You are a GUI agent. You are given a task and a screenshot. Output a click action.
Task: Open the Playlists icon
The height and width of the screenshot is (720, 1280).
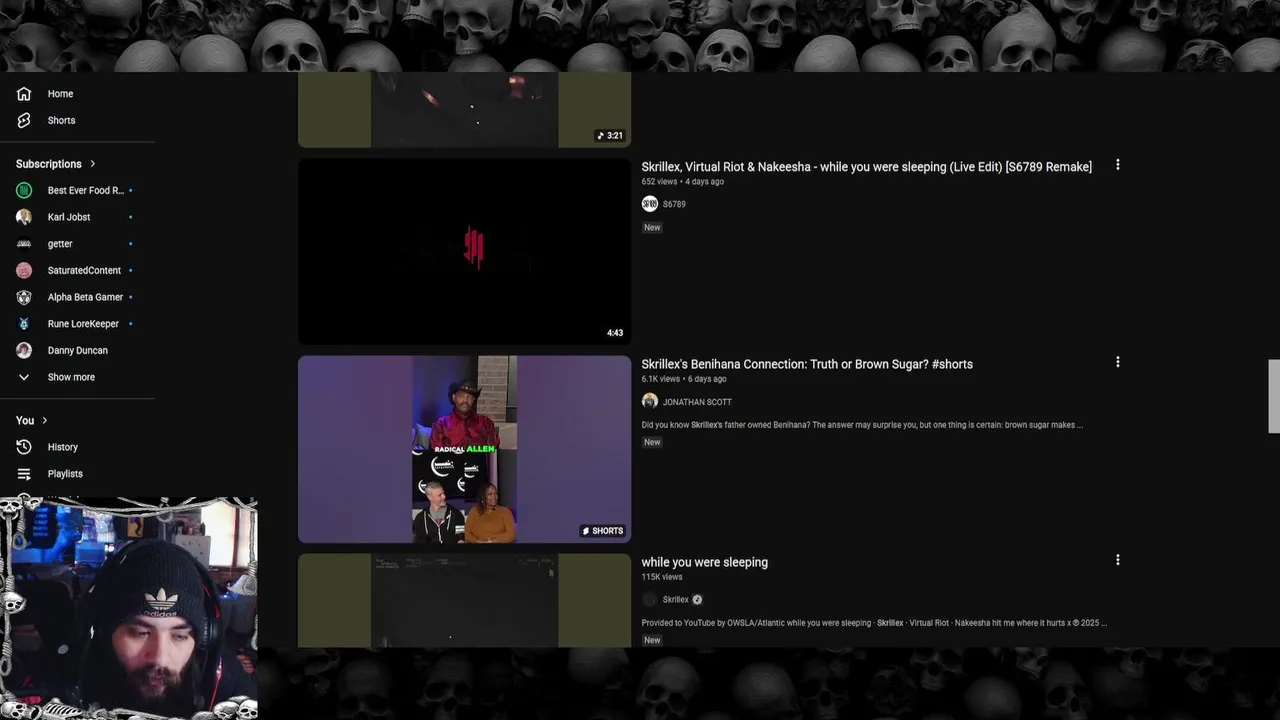tap(24, 474)
